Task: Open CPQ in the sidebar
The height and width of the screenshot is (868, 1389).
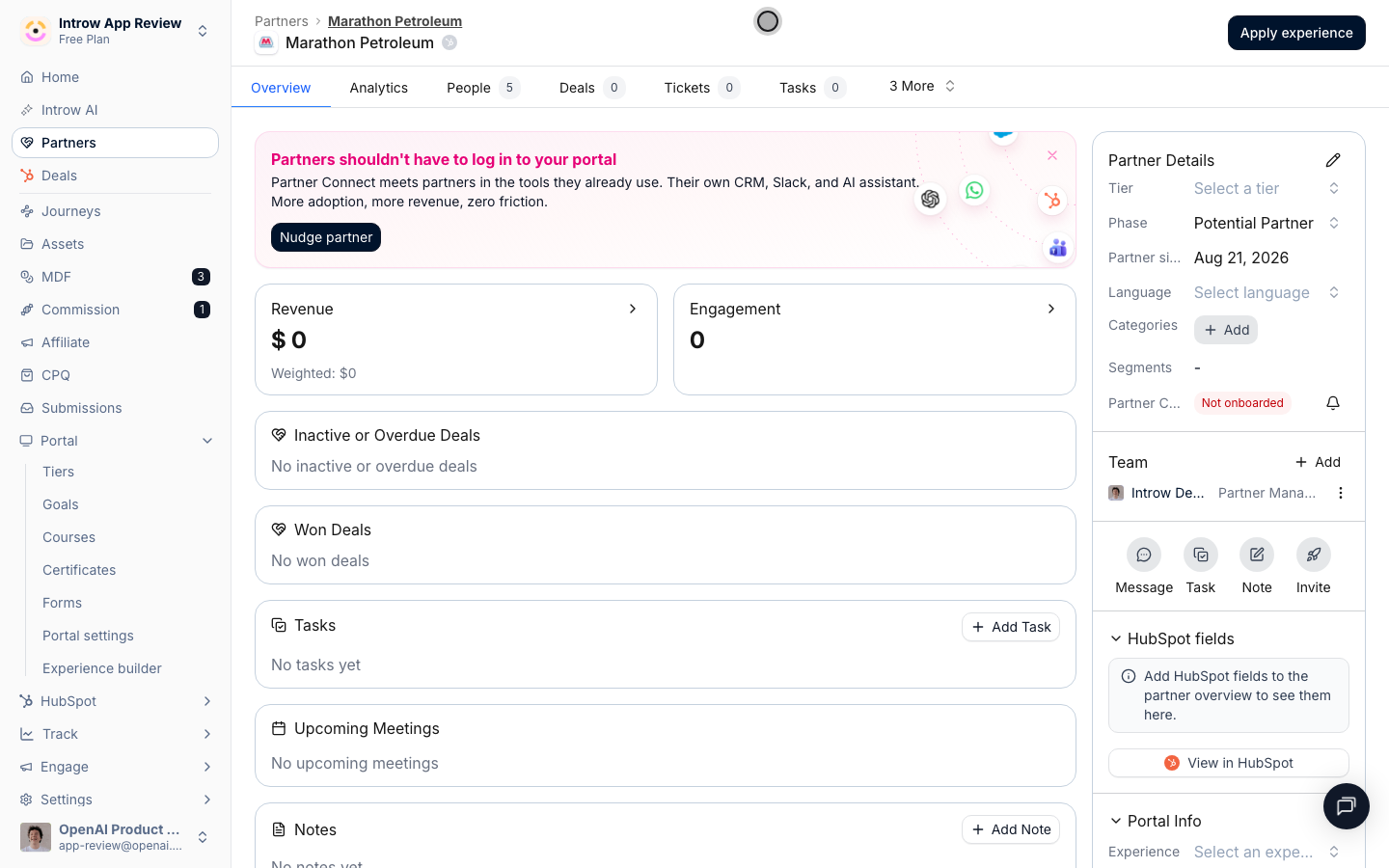Action: click(x=115, y=375)
